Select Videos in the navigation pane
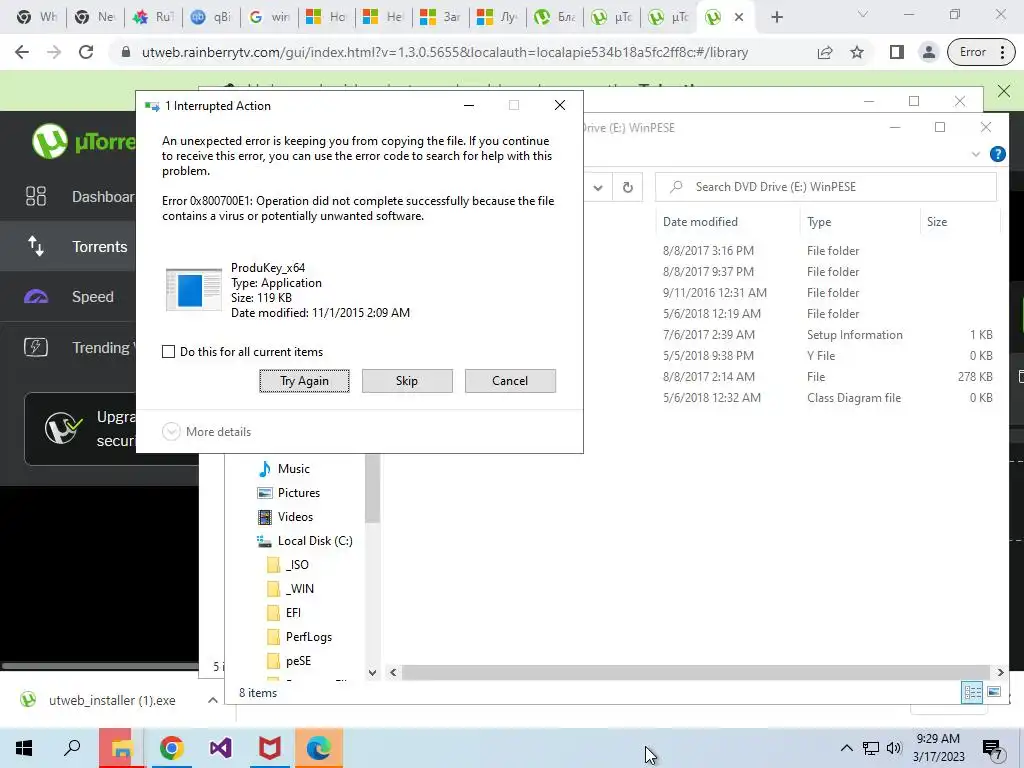Image resolution: width=1024 pixels, height=768 pixels. pos(285,517)
